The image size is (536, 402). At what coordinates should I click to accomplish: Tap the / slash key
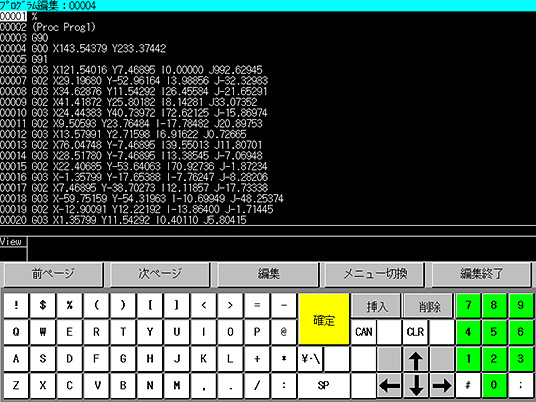tap(257, 386)
